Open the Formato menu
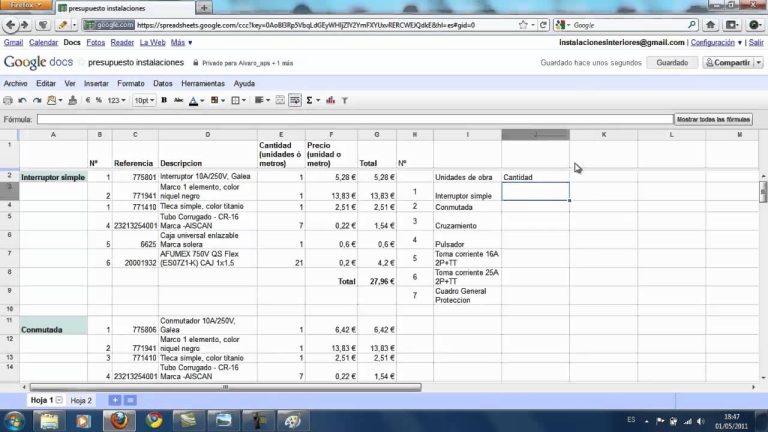The image size is (768, 432). [x=131, y=84]
